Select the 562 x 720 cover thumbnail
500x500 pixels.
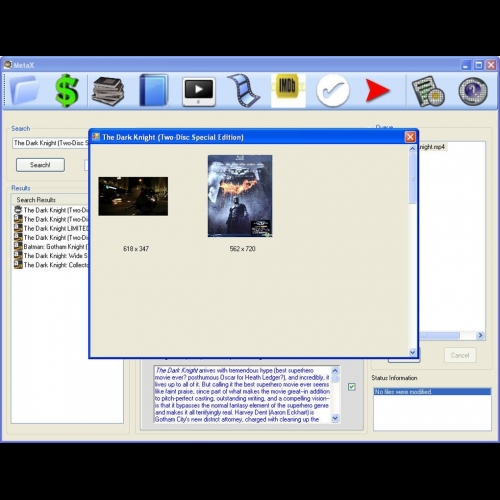240,196
